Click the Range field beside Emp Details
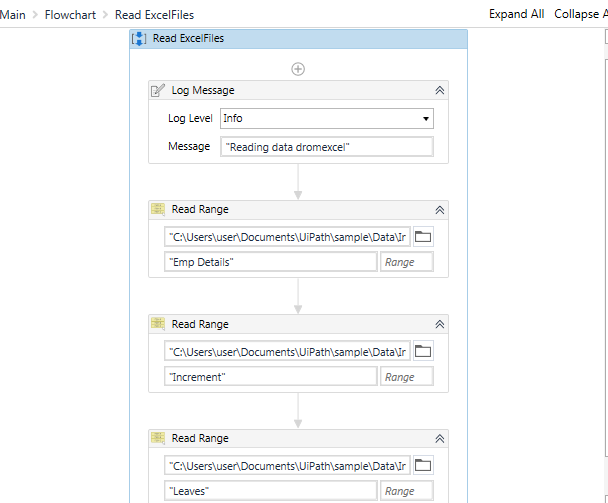The width and height of the screenshot is (608, 503). (x=406, y=263)
